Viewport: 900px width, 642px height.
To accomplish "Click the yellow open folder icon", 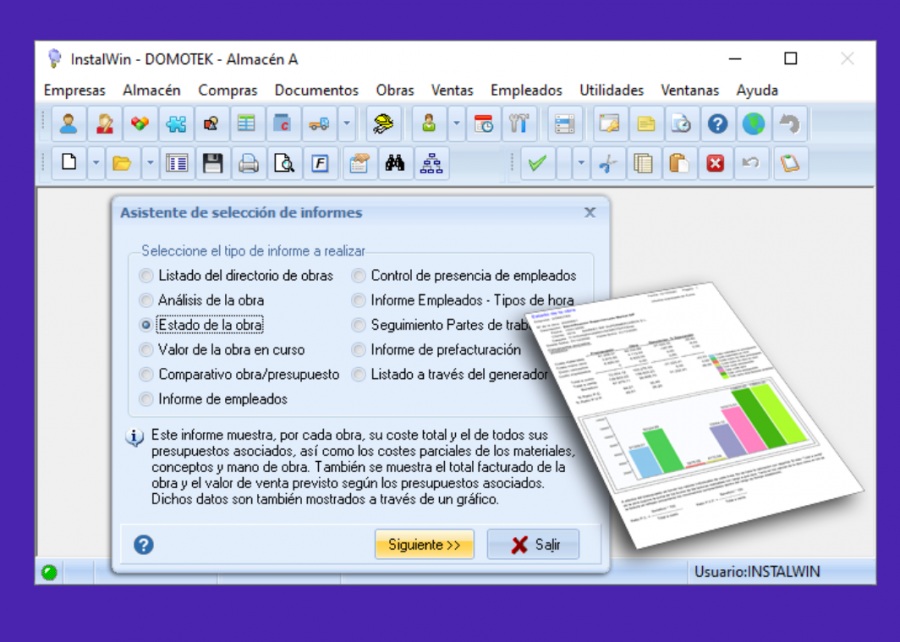I will 122,164.
